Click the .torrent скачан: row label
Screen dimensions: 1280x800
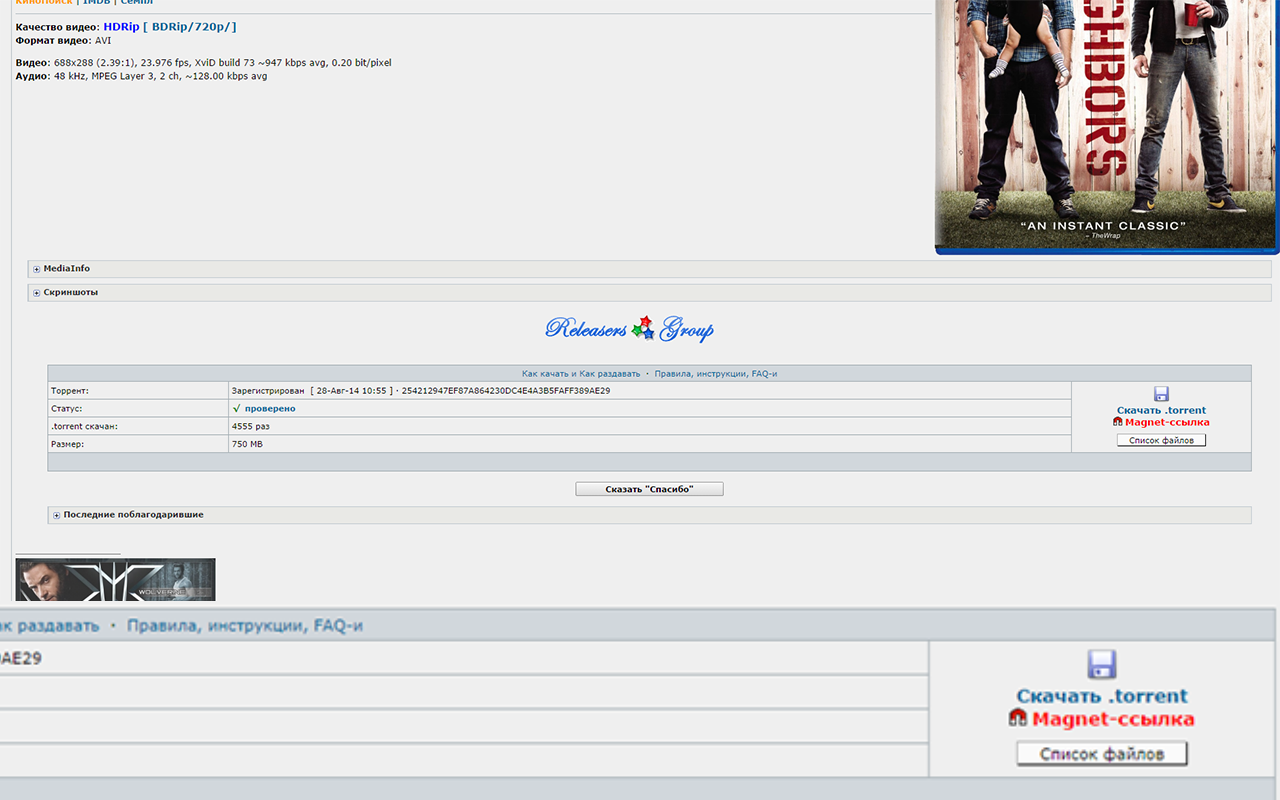point(84,426)
